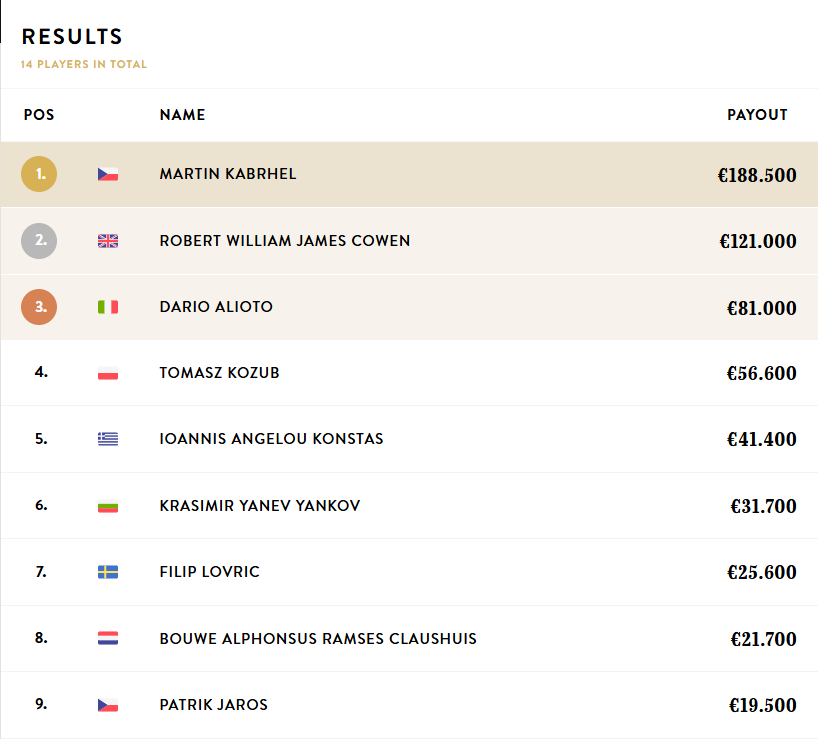Click the Results section heading
The image size is (818, 739).
pos(72,37)
